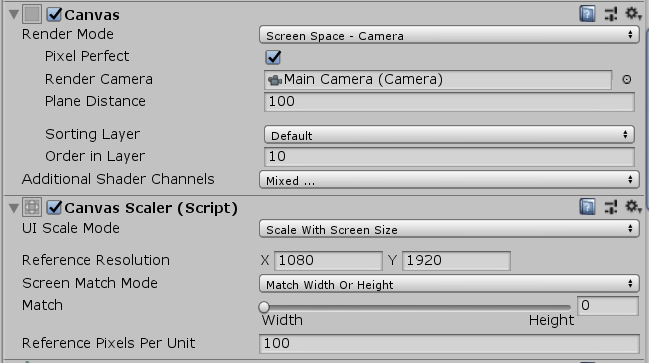Click the camera icon in Render Camera field
The width and height of the screenshot is (649, 363).
tap(275, 79)
